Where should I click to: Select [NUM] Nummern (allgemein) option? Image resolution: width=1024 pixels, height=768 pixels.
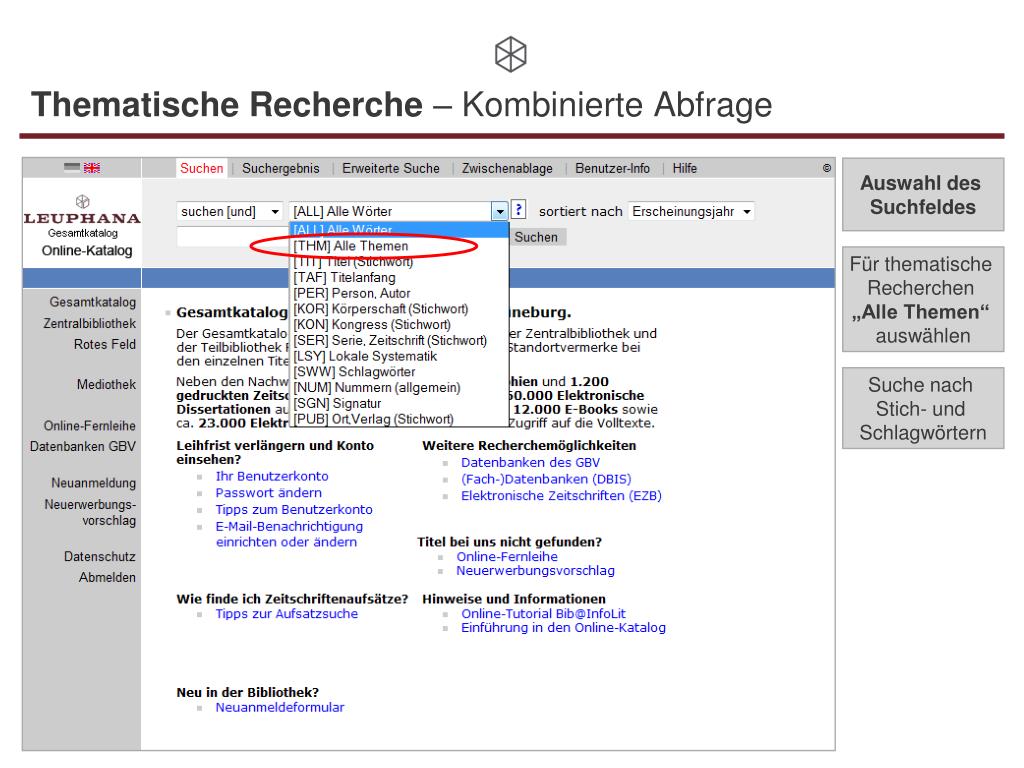tap(399, 387)
